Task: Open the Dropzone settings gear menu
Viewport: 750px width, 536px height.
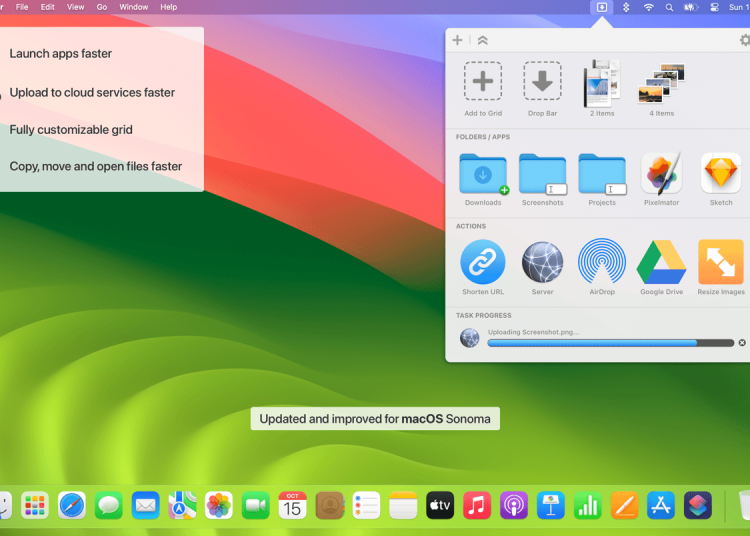Action: (x=744, y=40)
